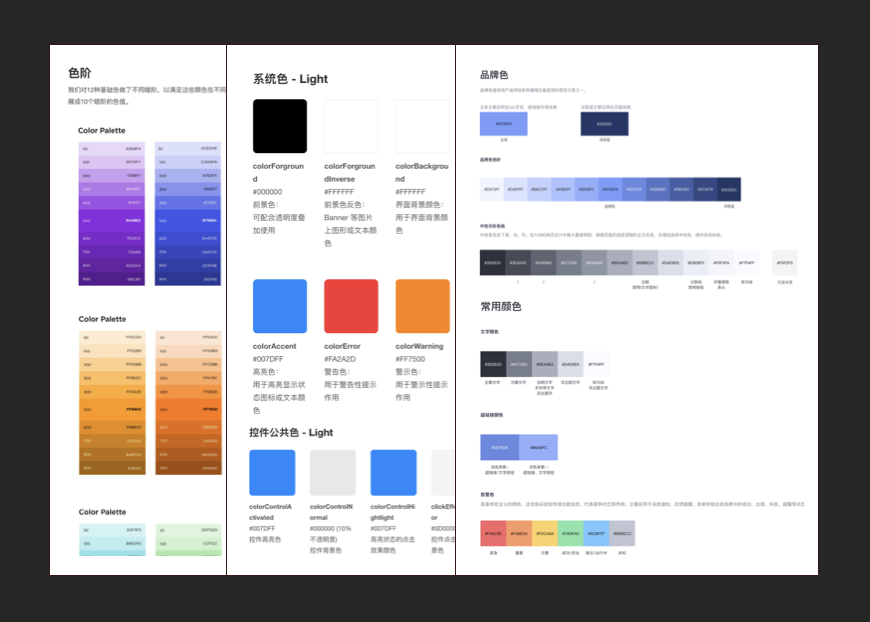
Task: Open the purple Color Palette column
Action: coord(112,213)
